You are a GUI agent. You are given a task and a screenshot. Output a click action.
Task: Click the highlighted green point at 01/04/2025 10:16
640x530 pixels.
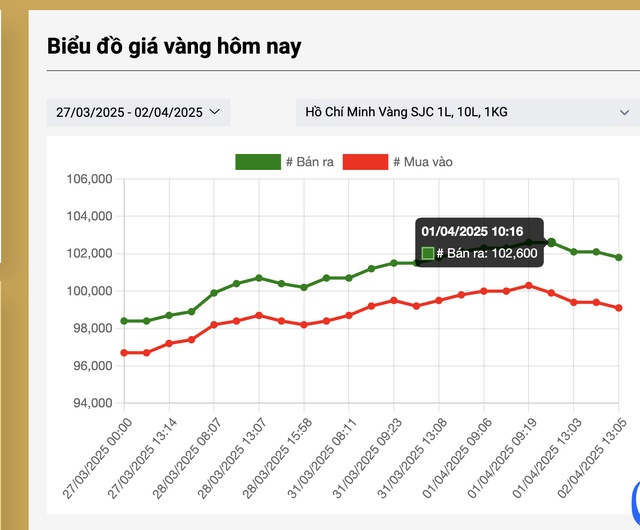551,243
